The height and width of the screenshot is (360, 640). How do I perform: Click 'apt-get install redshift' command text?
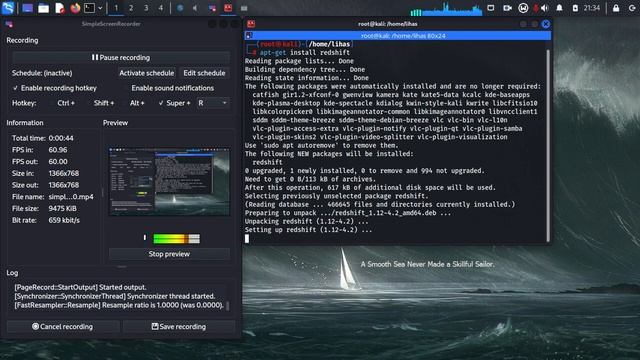(x=304, y=53)
